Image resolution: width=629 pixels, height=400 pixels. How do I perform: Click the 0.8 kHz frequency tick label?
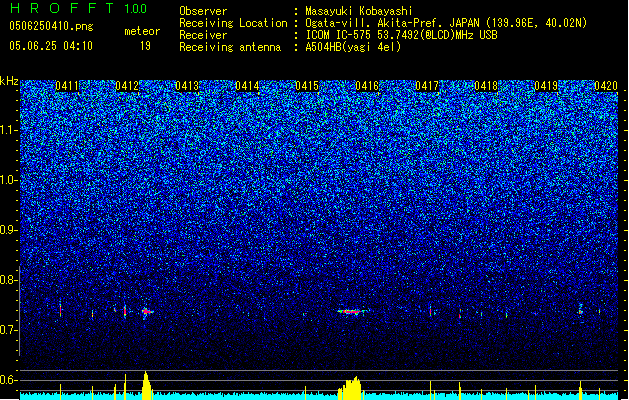pyautogui.click(x=9, y=280)
